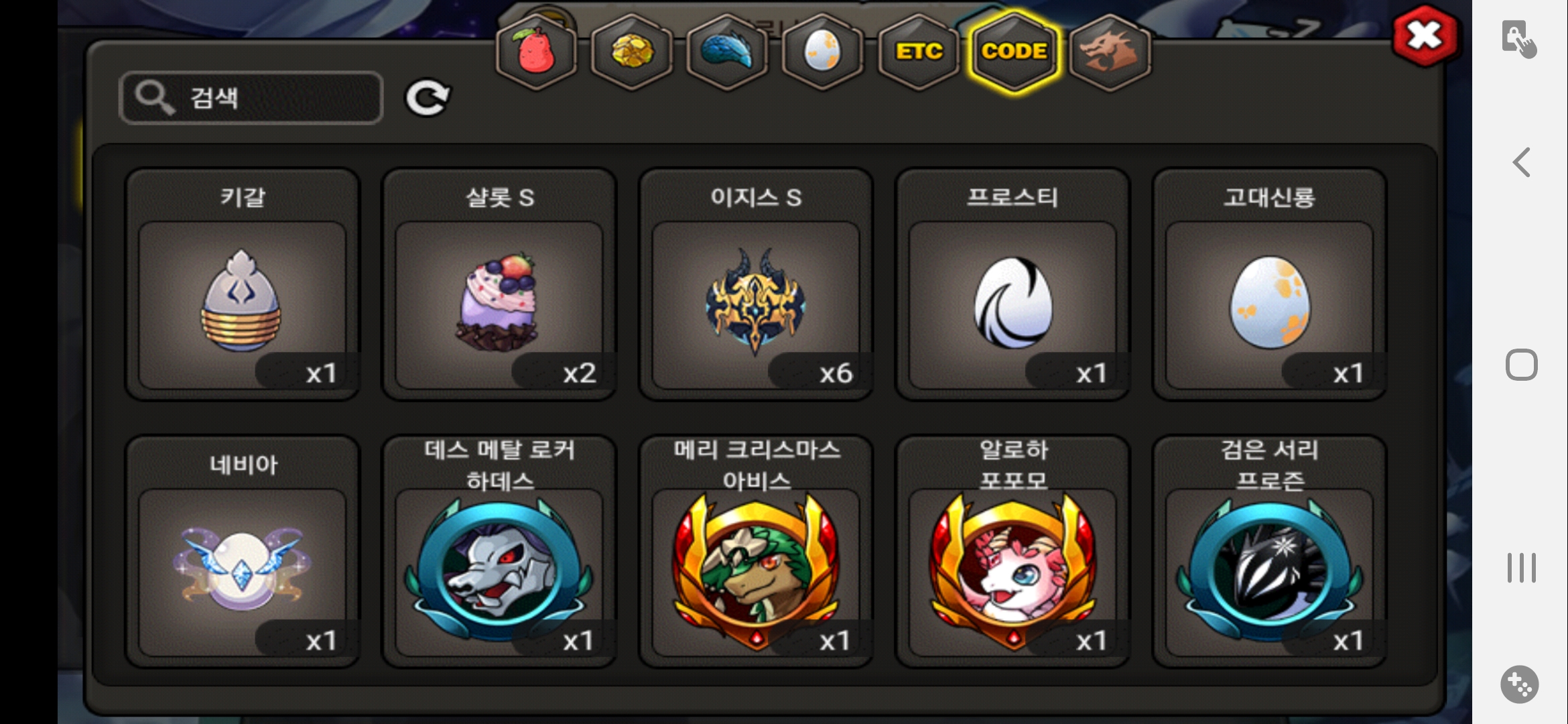Open the game controller tool icon
This screenshot has width=1568, height=724.
click(x=1519, y=684)
